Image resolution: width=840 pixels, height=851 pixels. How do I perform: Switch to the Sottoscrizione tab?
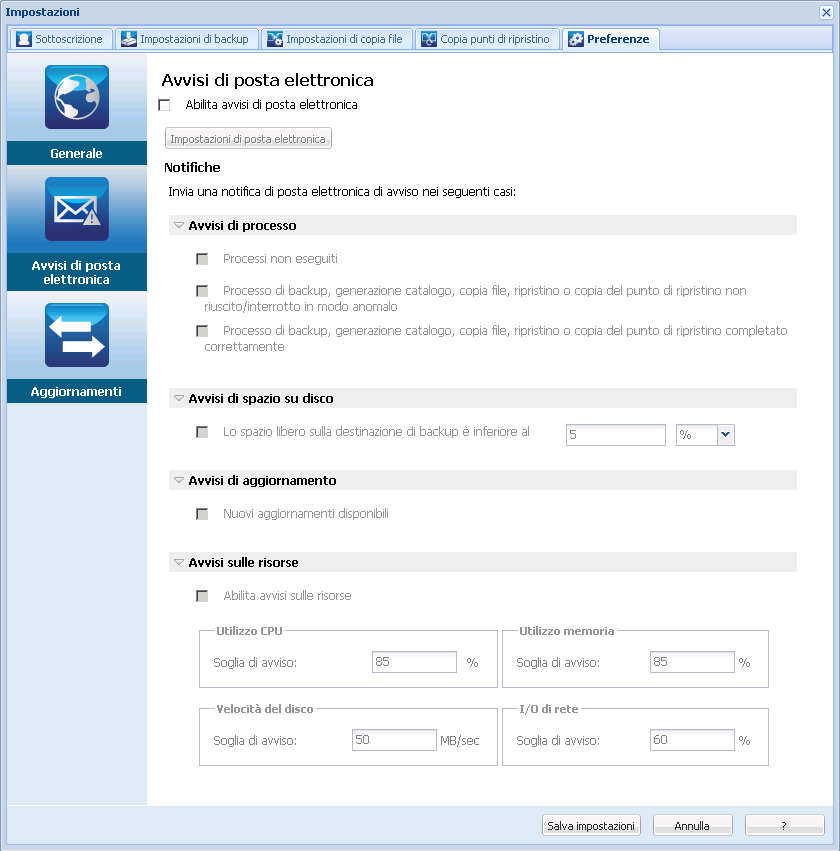click(x=60, y=39)
